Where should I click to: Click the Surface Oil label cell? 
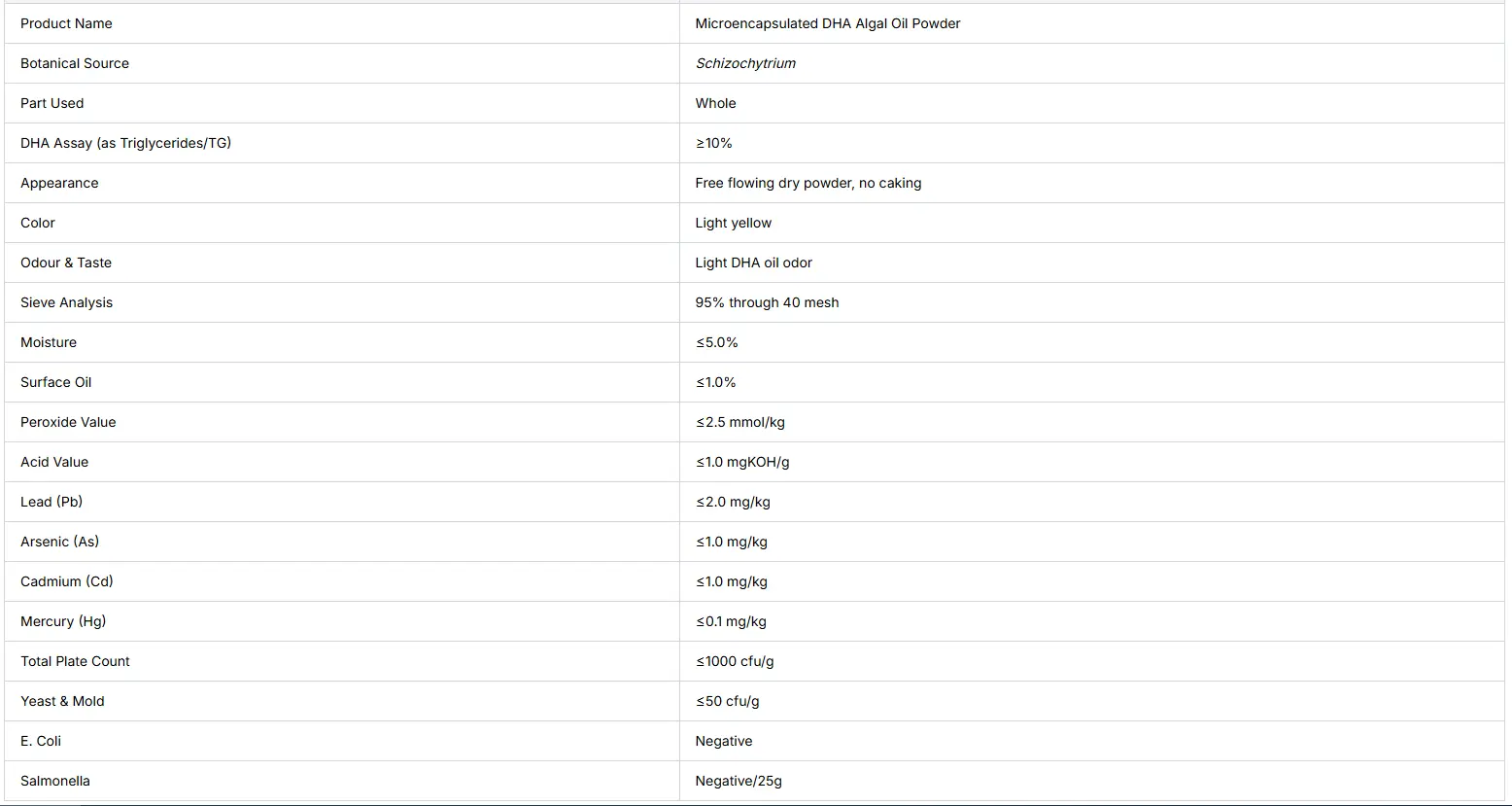(x=342, y=382)
